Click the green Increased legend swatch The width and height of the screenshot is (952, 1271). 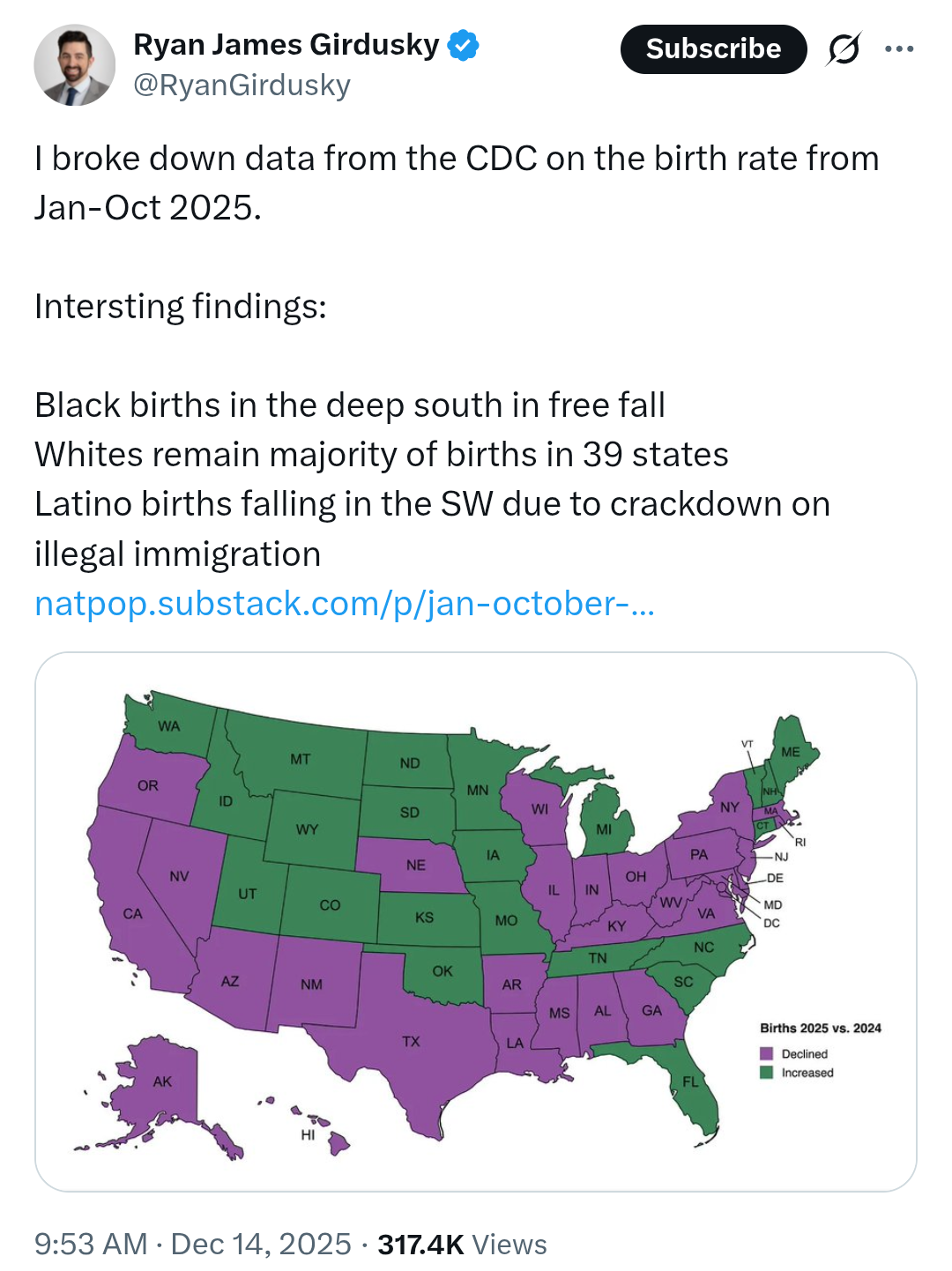(766, 1073)
